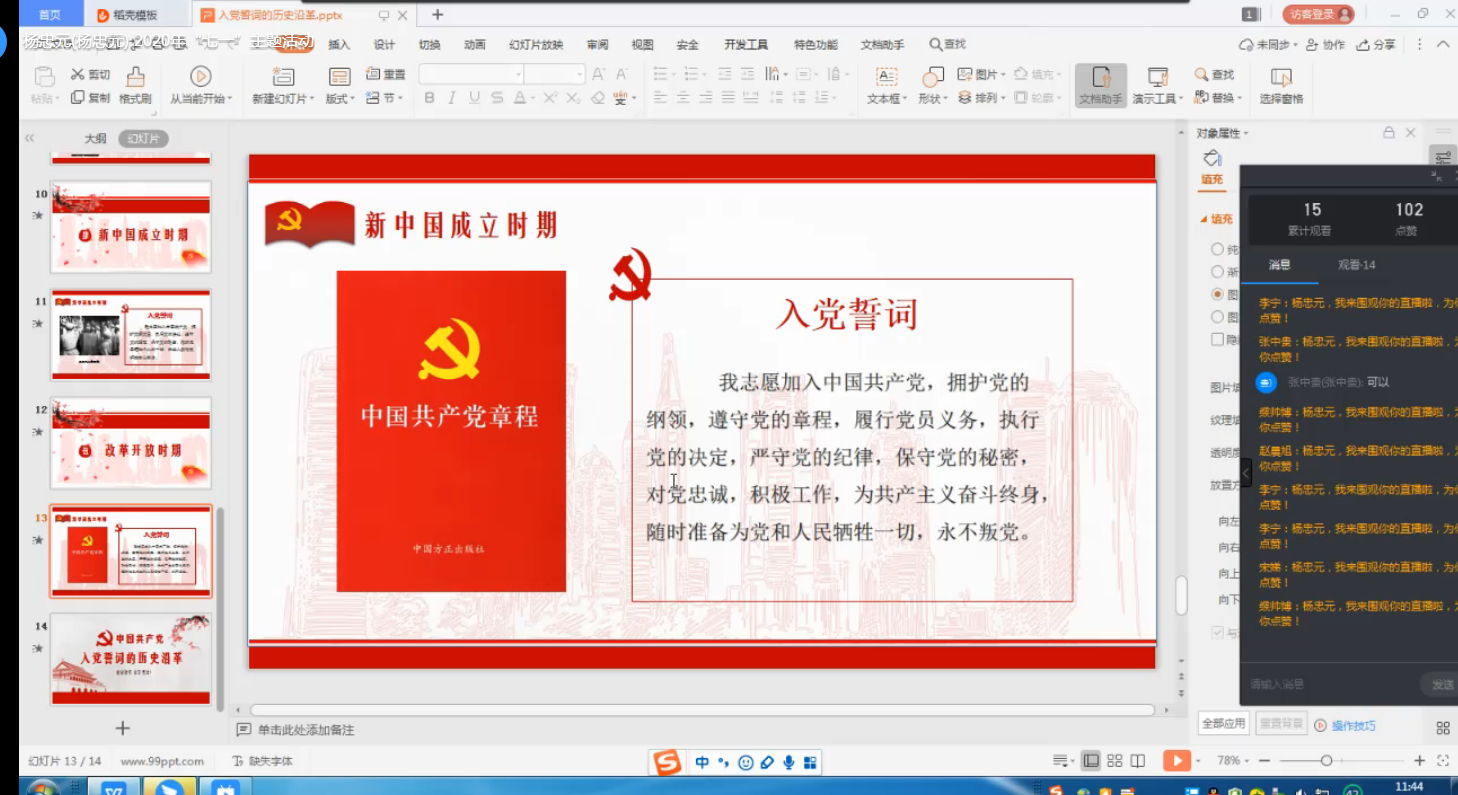Decrease font size button

622,74
